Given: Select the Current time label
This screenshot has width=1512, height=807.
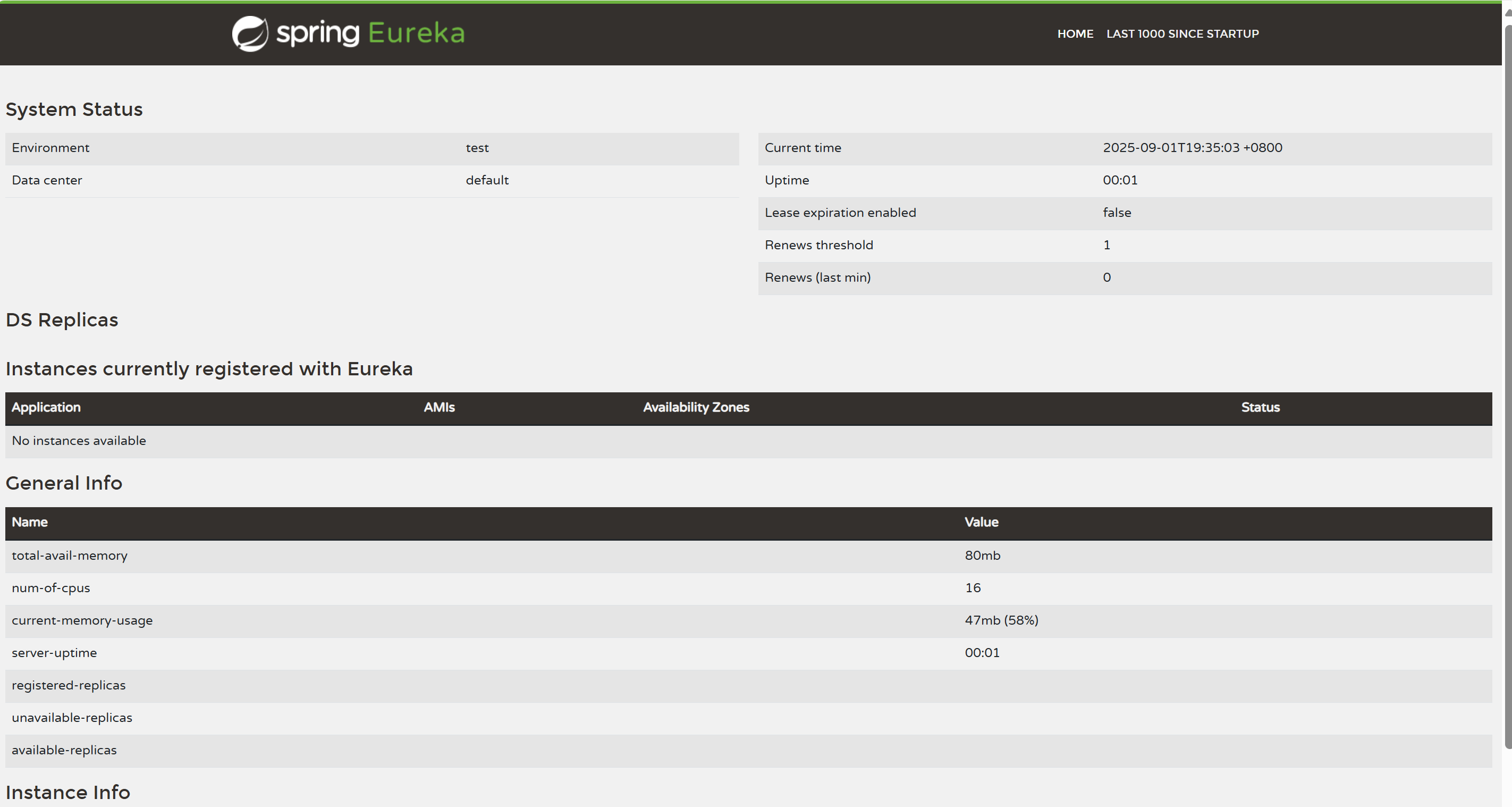Looking at the screenshot, I should [803, 148].
